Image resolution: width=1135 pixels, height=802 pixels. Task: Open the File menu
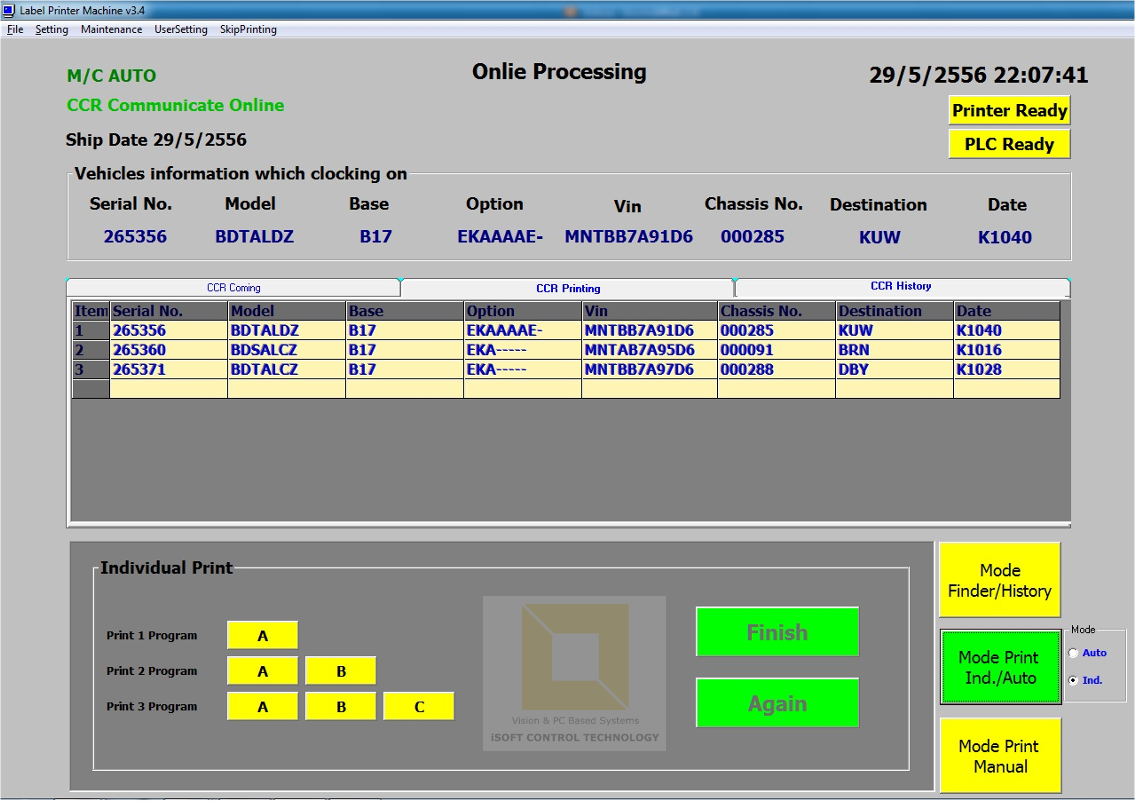(14, 29)
